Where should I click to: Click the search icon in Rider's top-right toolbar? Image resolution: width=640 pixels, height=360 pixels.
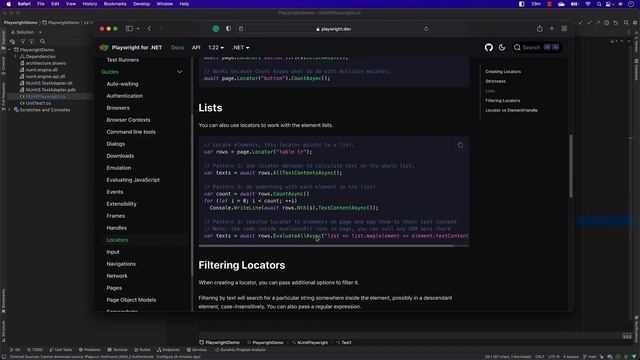(x=626, y=23)
